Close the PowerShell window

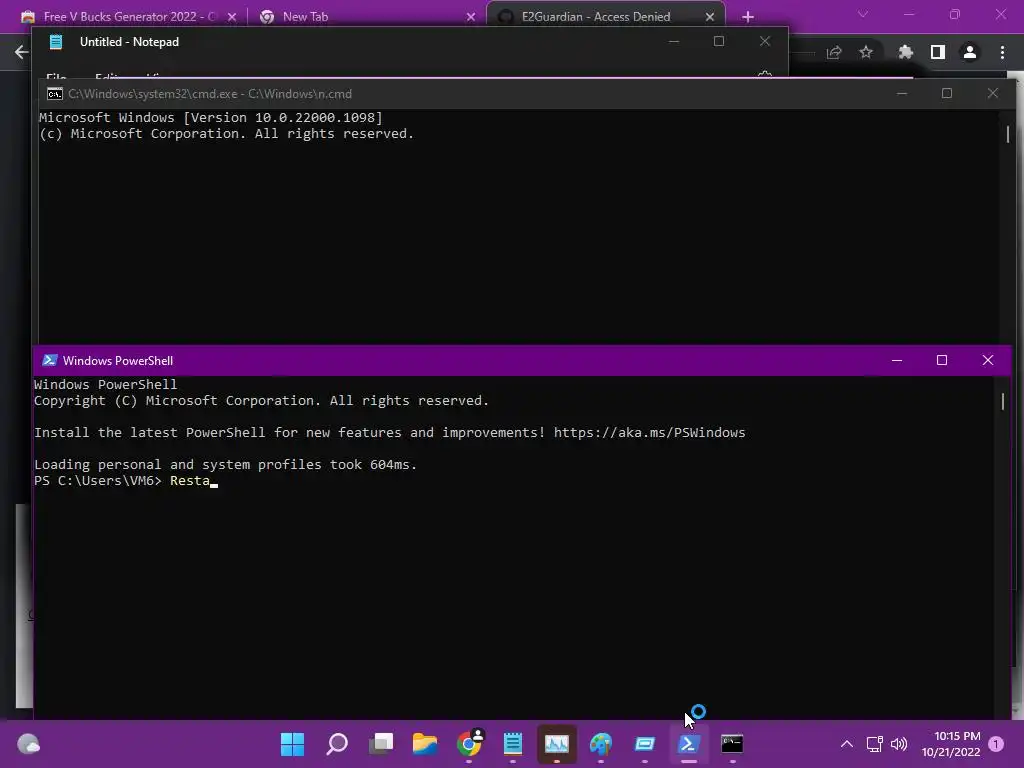pos(987,360)
